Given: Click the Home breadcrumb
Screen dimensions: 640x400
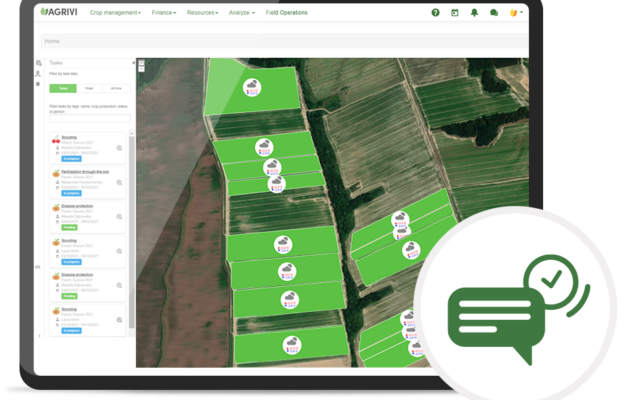Looking at the screenshot, I should coord(52,41).
